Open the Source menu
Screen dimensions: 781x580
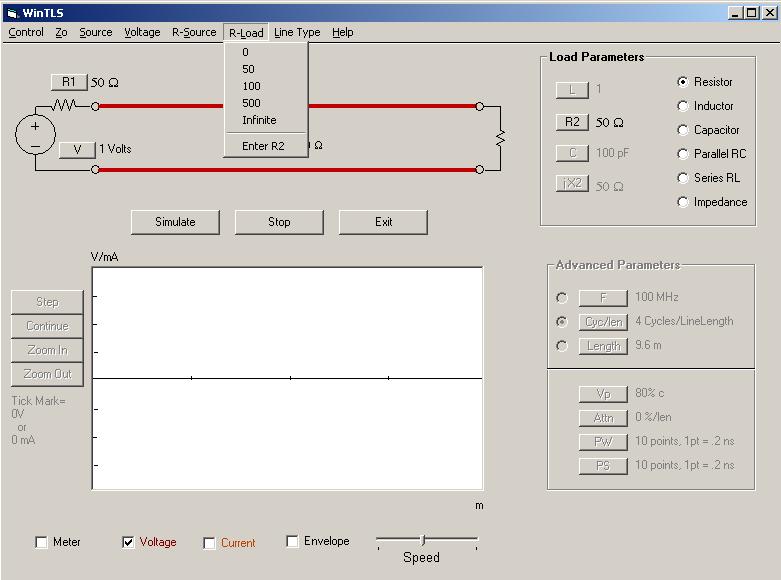96,32
